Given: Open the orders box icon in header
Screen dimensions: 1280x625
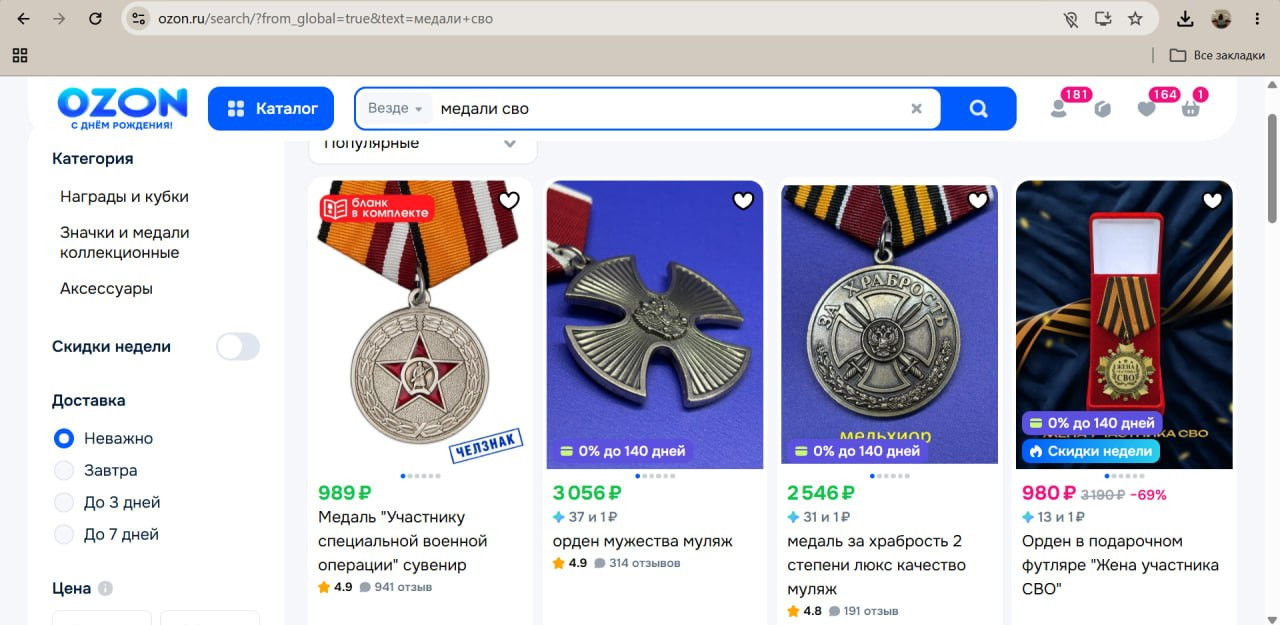Looking at the screenshot, I should (x=1102, y=109).
